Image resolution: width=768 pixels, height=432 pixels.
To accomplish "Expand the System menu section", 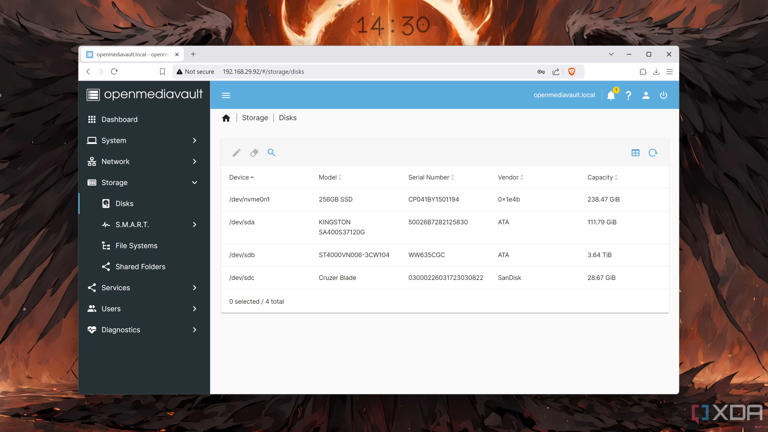I will (144, 141).
